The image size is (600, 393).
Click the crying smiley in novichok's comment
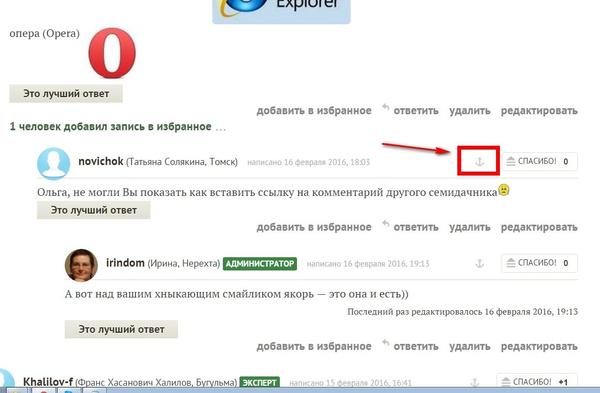tap(504, 190)
